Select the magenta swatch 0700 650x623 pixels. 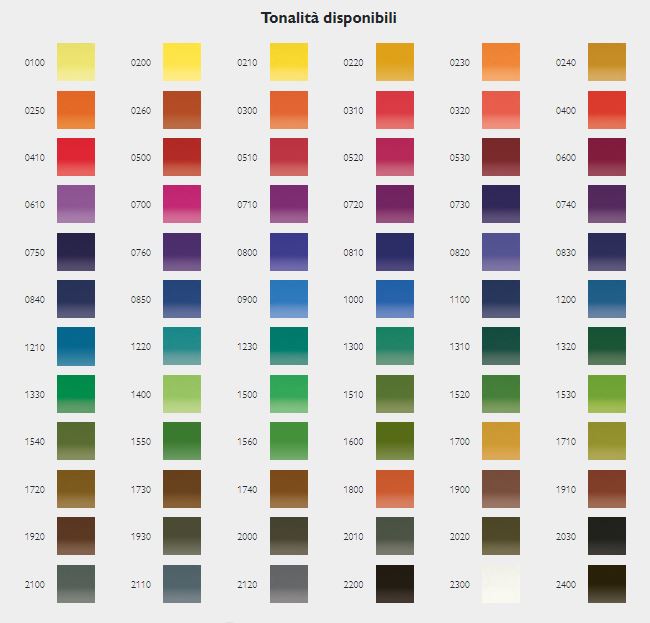coord(182,204)
